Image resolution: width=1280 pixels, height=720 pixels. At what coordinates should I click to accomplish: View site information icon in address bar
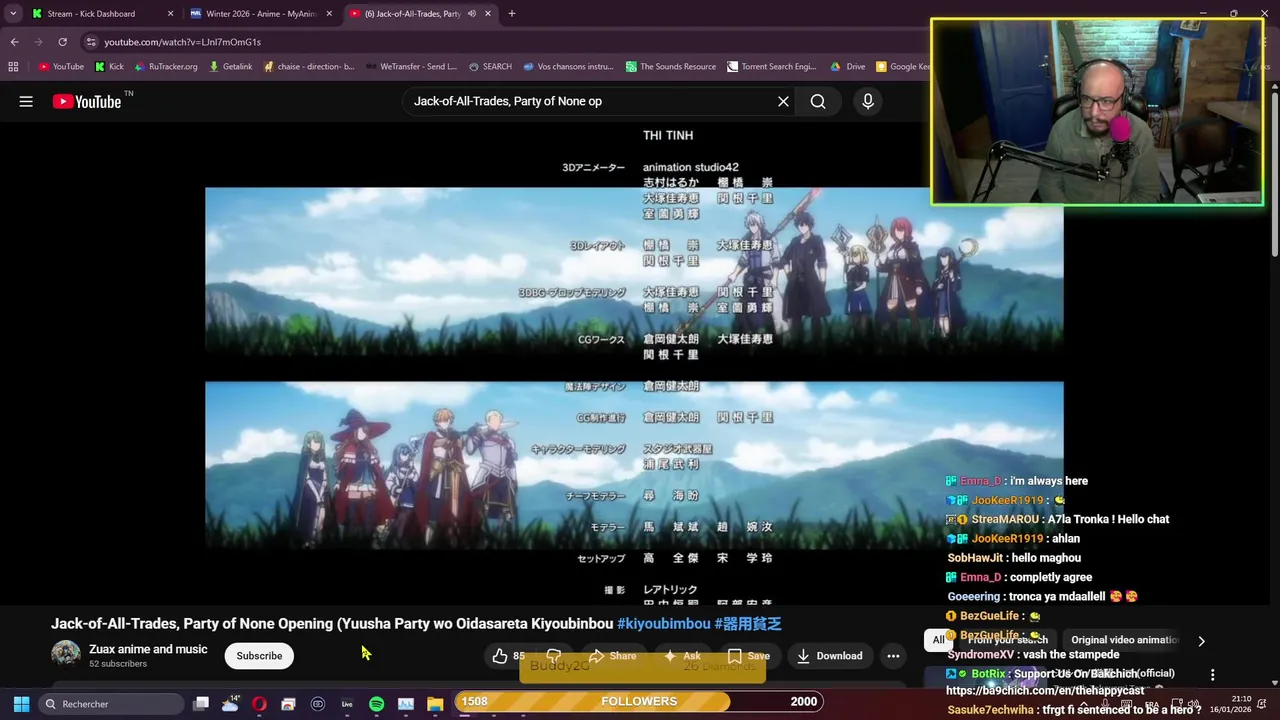pyautogui.click(x=91, y=42)
